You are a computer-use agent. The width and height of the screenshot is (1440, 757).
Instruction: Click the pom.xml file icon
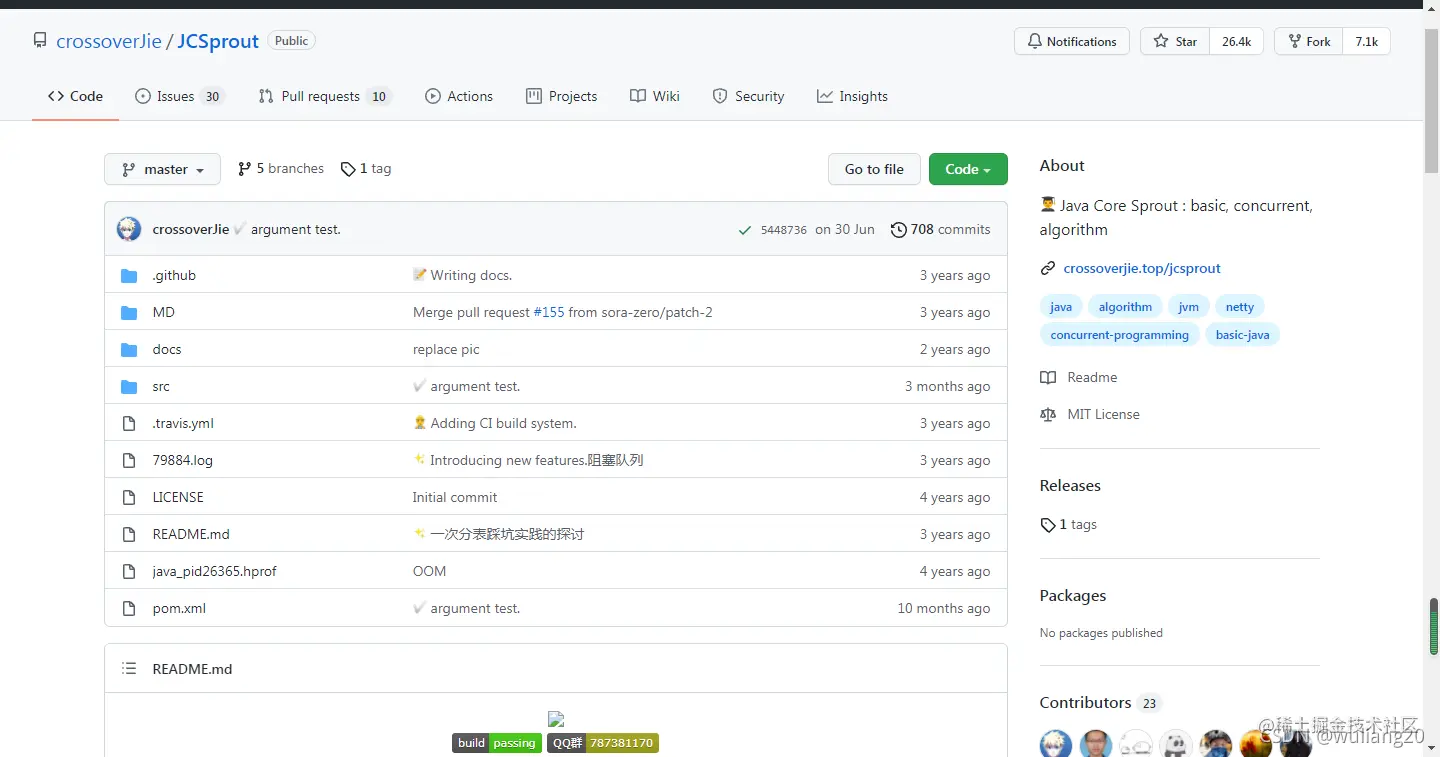click(129, 608)
